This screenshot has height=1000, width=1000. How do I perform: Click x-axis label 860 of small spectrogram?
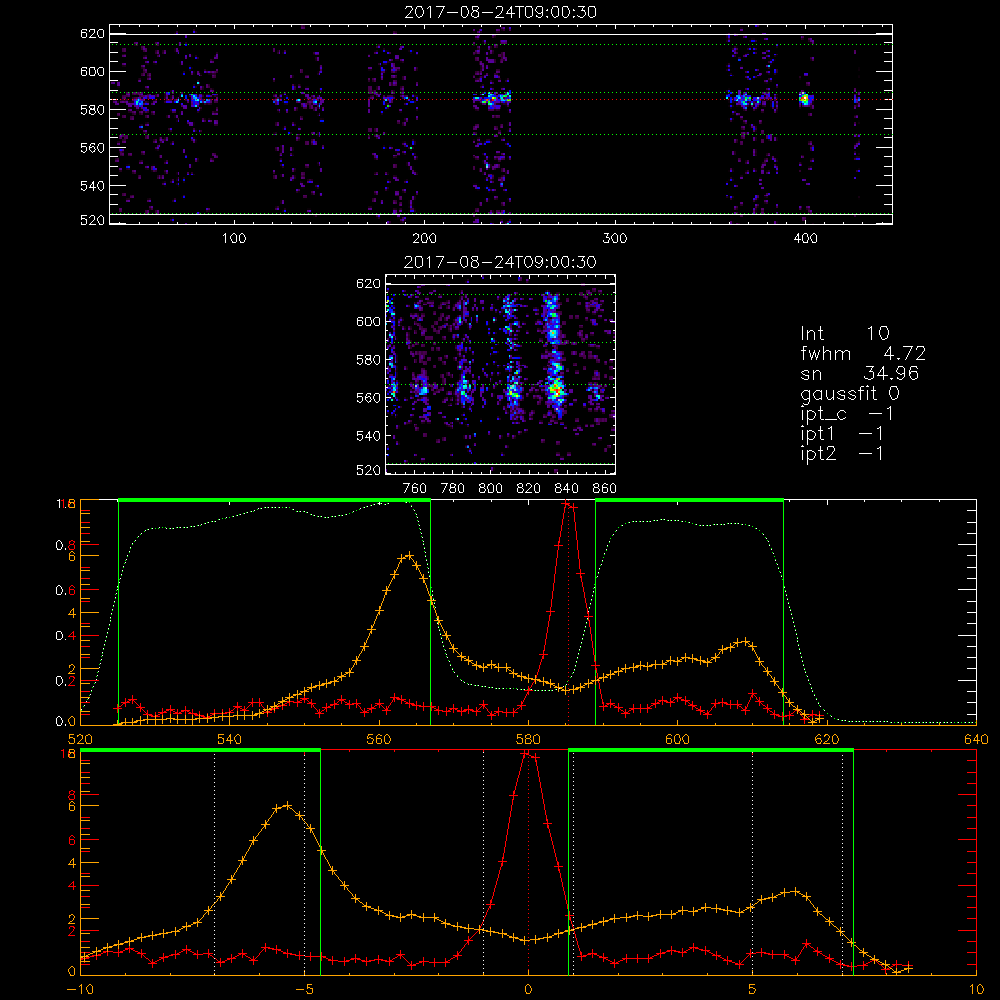coord(605,489)
